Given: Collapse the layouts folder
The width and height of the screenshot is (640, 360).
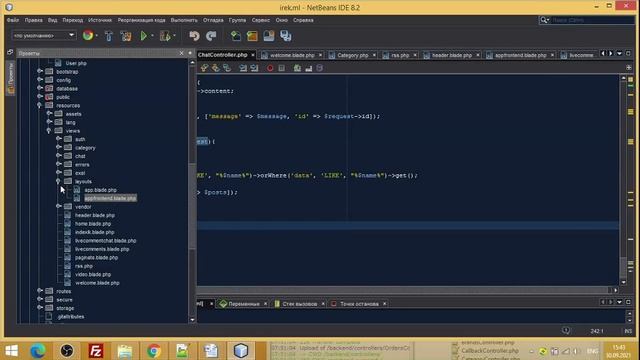Looking at the screenshot, I should 58,181.
